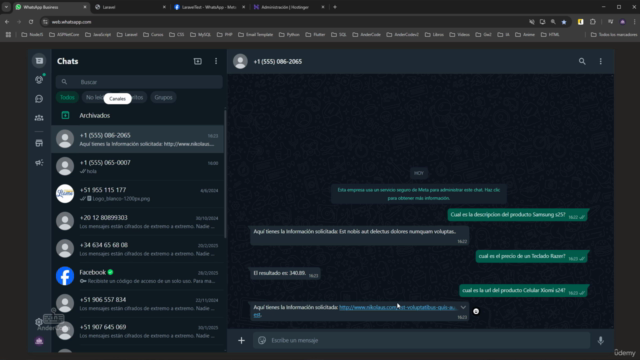React to the last message with emoji button
640x360 pixels.
476,311
